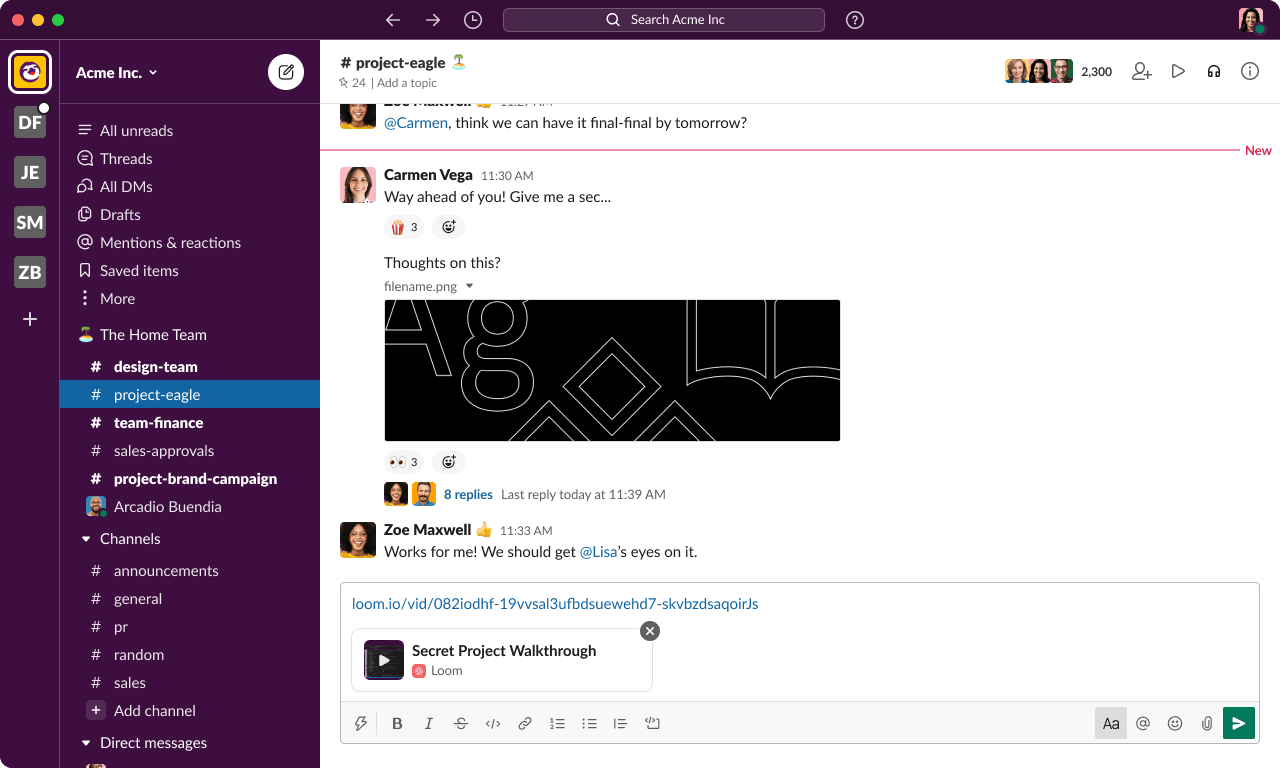This screenshot has width=1280, height=768.
Task: Click the add people icon
Action: pyautogui.click(x=1142, y=71)
